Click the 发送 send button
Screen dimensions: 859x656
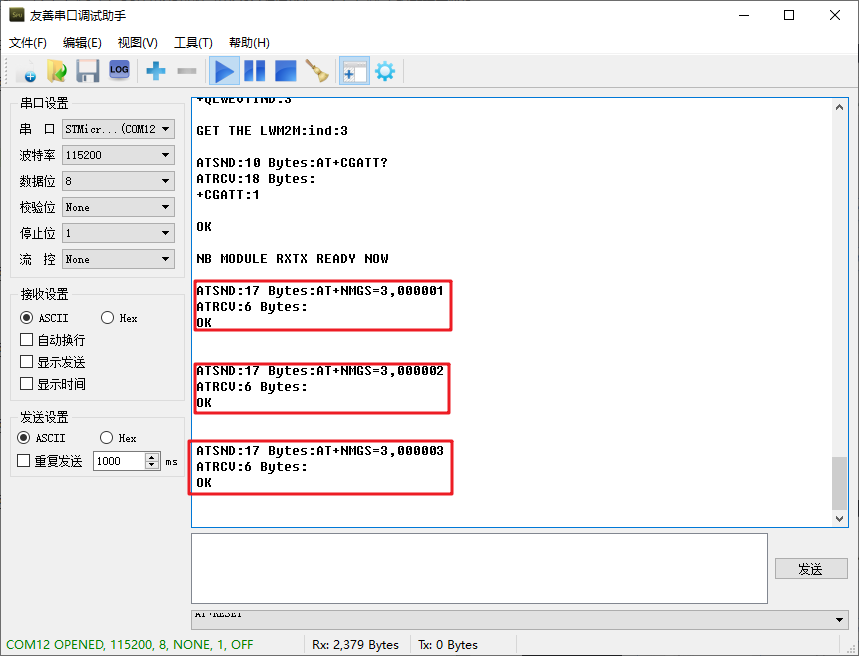point(811,569)
